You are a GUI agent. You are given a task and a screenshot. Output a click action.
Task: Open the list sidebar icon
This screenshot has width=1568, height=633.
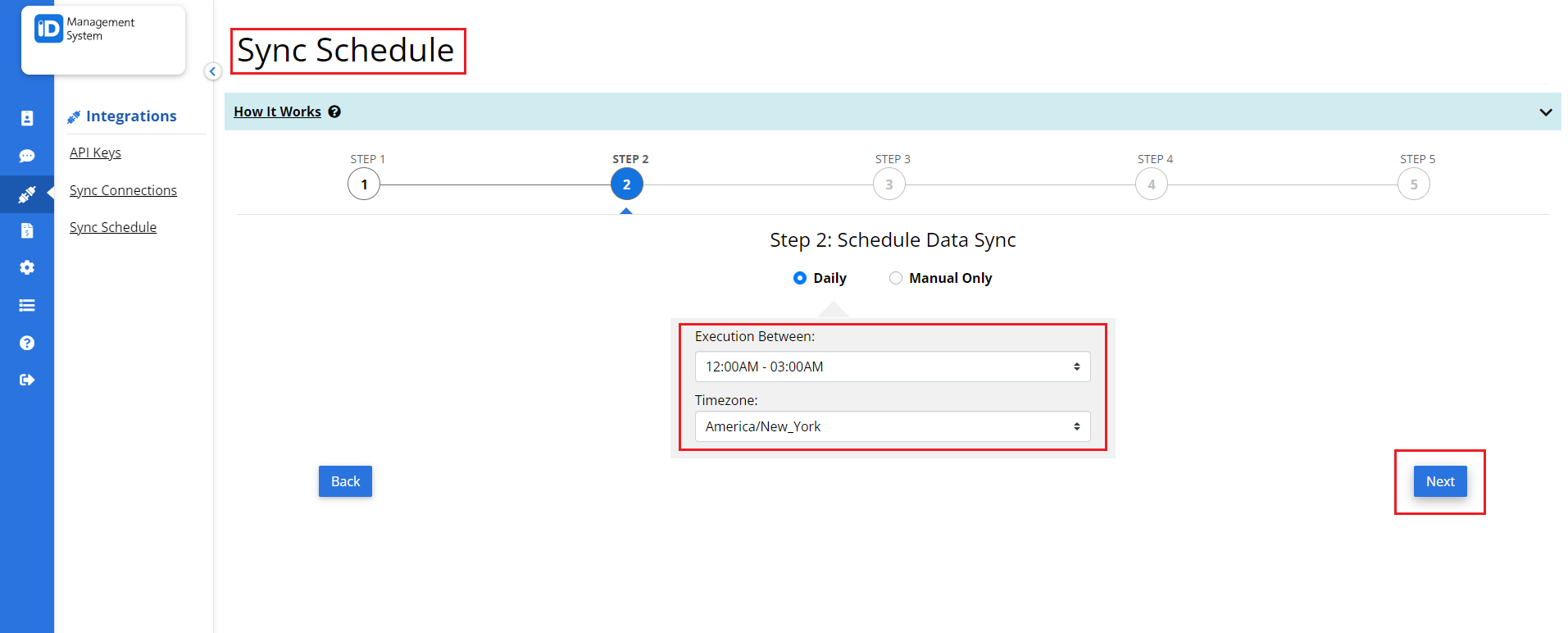click(x=27, y=305)
